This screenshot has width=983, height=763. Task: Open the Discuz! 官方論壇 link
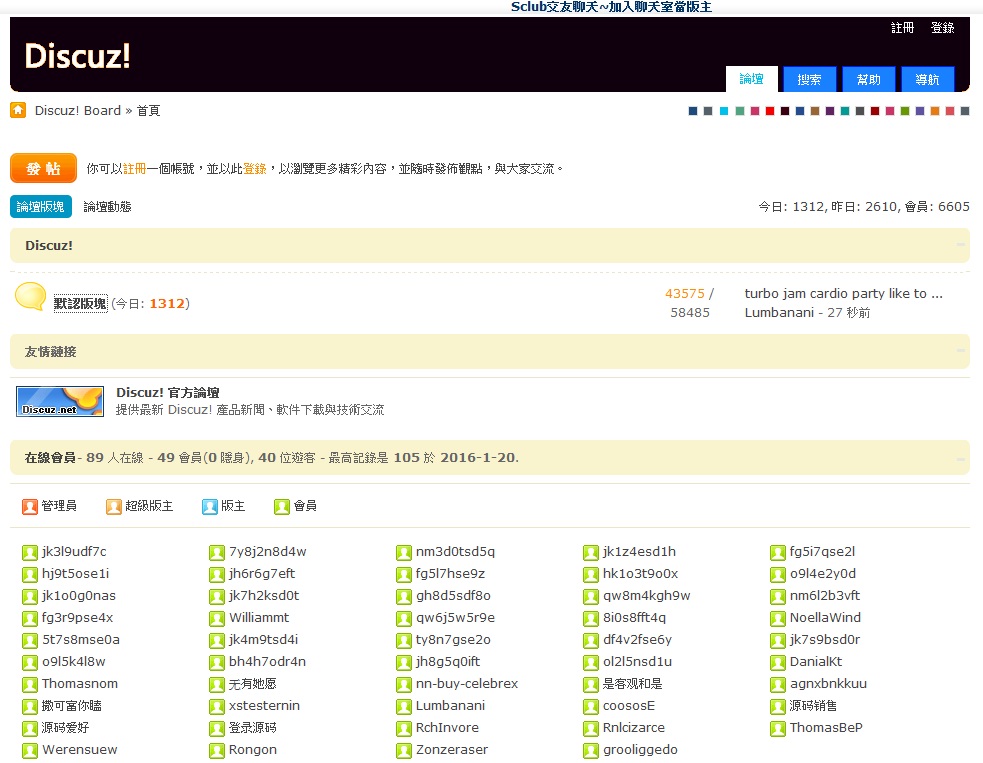tap(167, 392)
